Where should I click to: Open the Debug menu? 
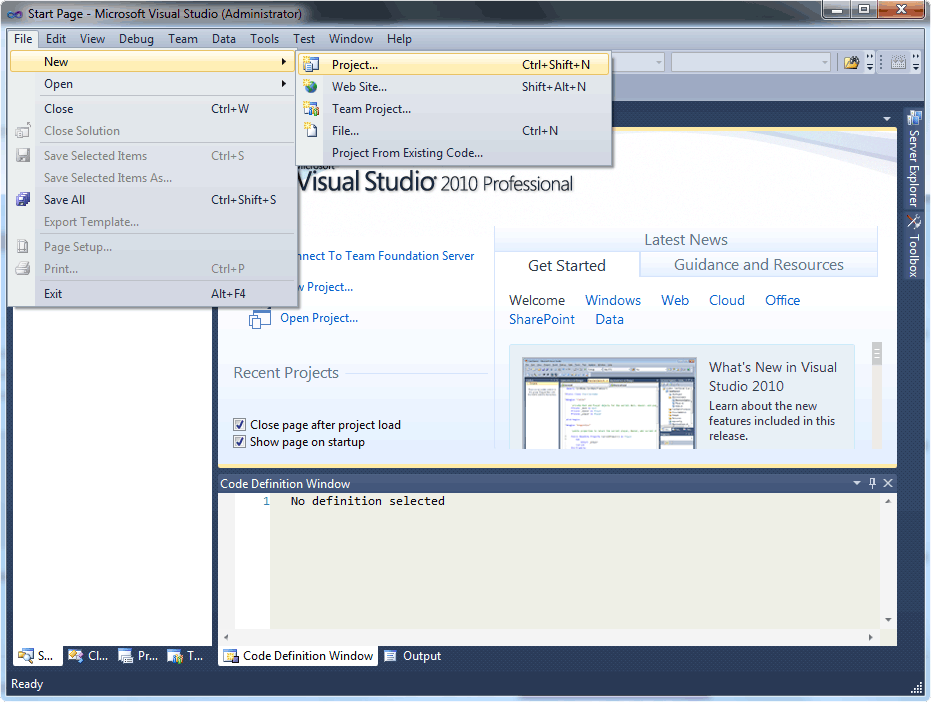click(x=136, y=39)
